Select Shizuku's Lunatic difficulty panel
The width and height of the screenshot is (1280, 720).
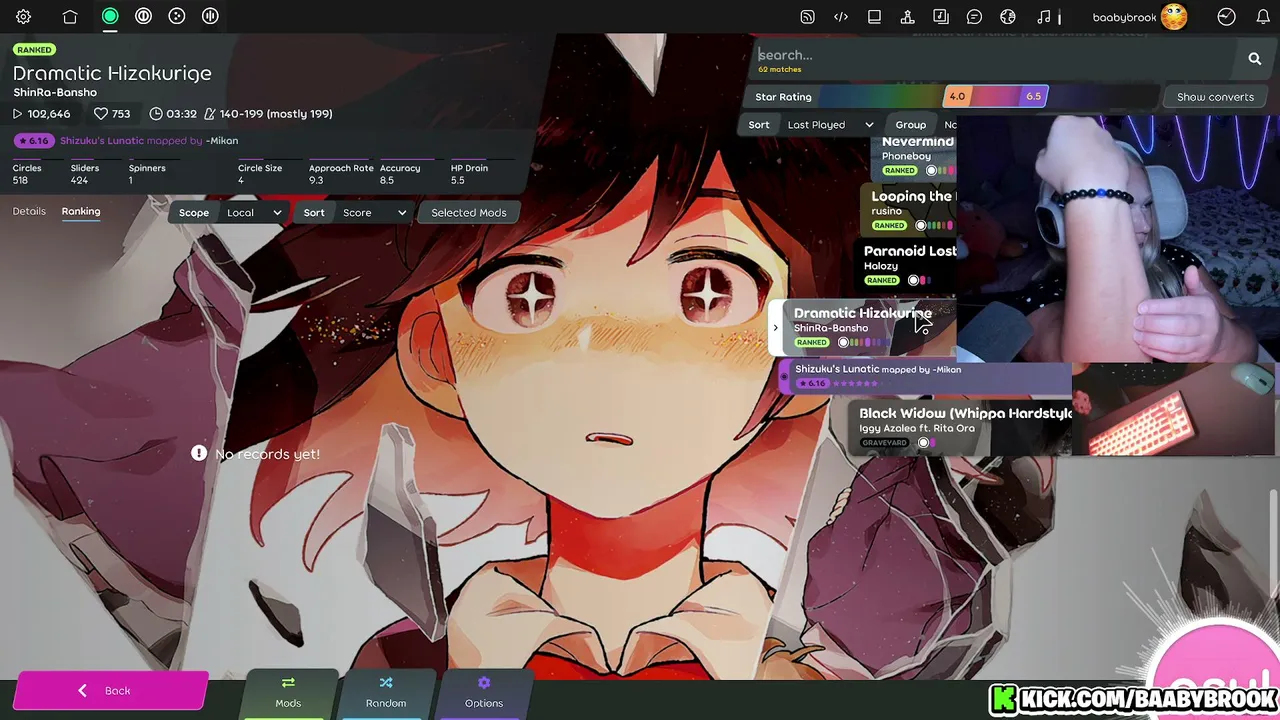[925, 376]
